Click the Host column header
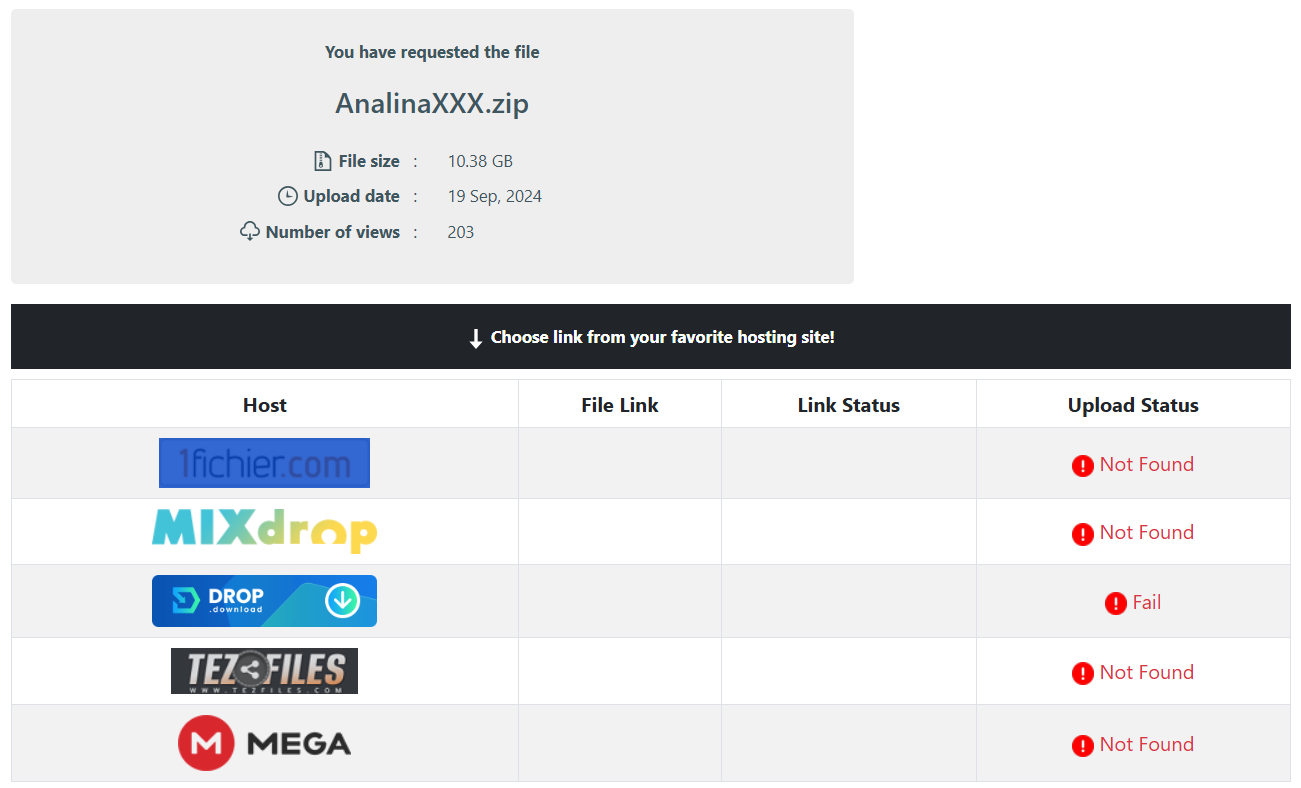Screen dimensions: 1301x788 264,405
